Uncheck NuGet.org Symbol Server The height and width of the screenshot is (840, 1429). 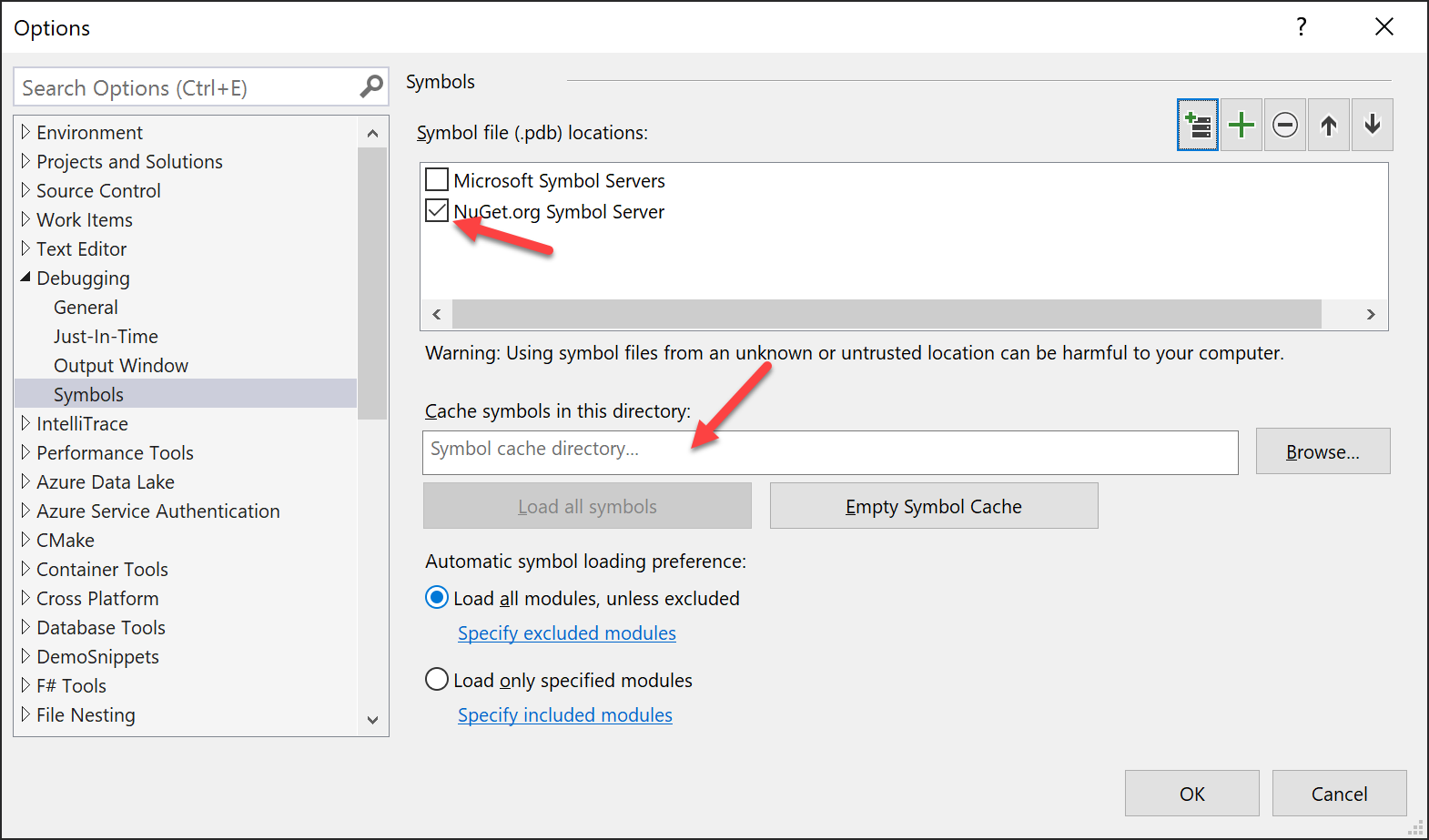click(437, 211)
